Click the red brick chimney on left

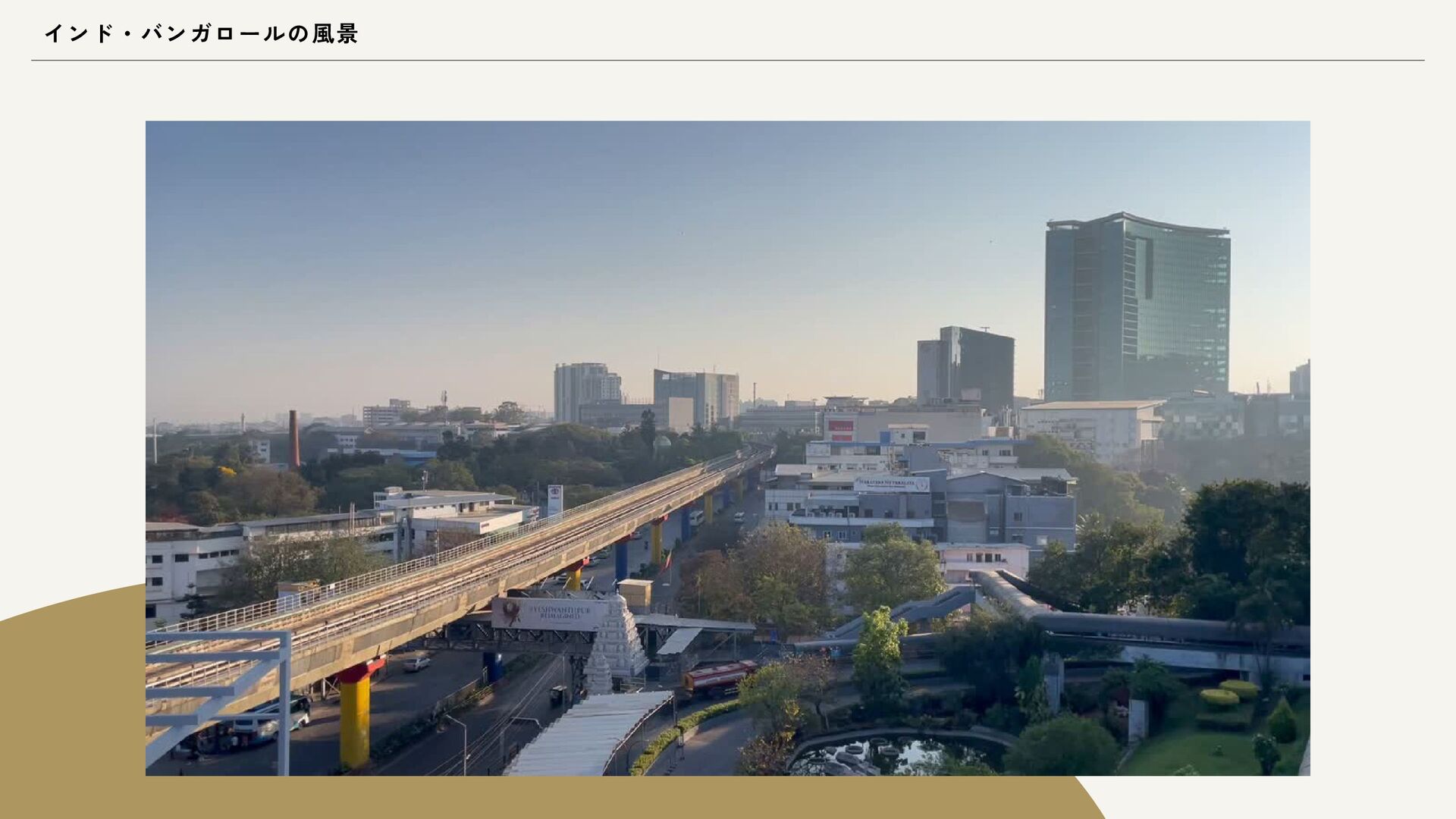point(293,439)
